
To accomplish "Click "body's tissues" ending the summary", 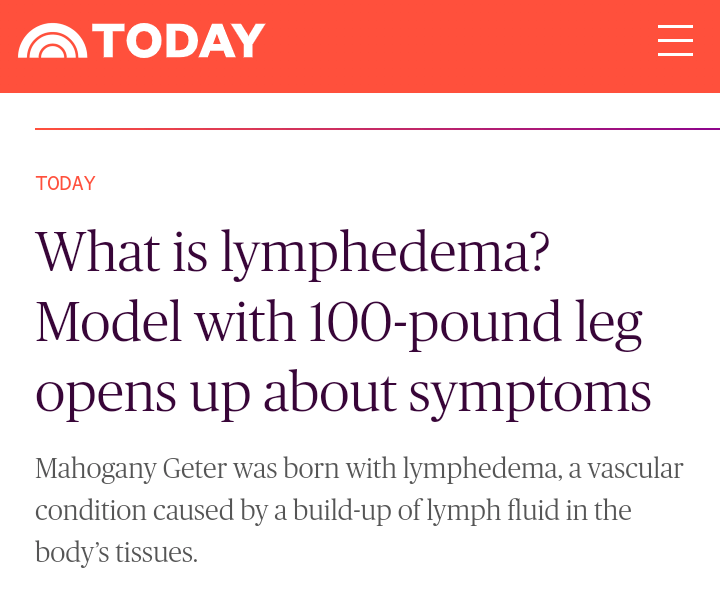I will pos(116,553).
